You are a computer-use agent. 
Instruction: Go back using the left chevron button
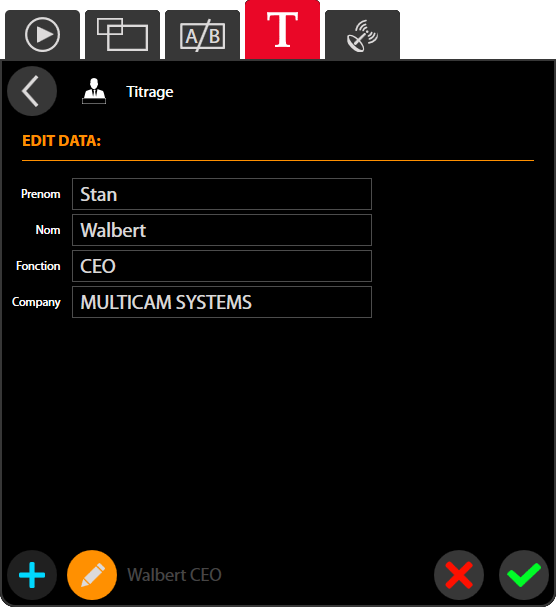(x=32, y=91)
